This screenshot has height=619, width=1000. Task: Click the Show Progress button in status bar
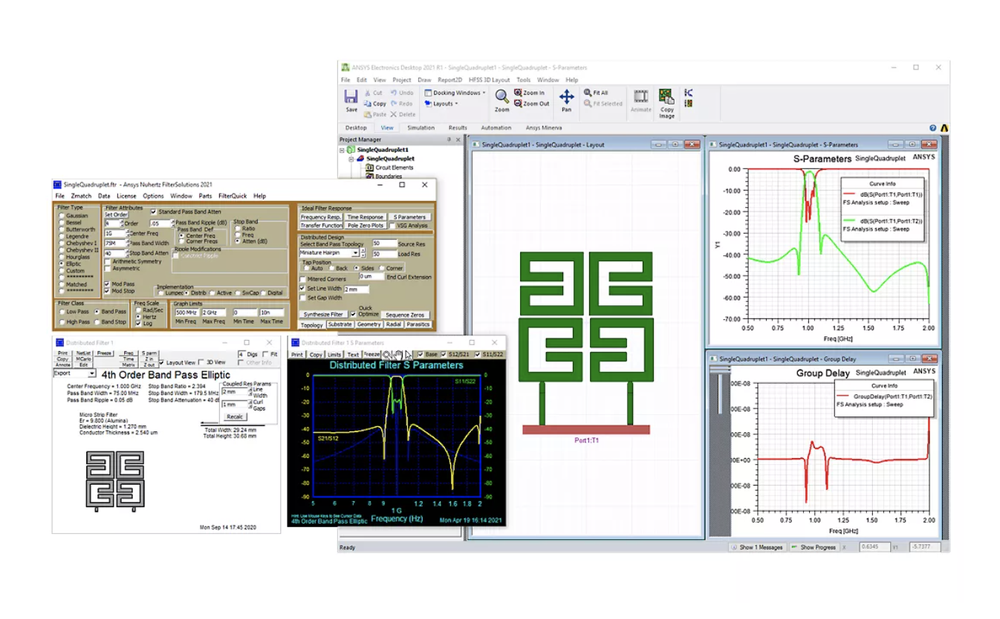814,547
